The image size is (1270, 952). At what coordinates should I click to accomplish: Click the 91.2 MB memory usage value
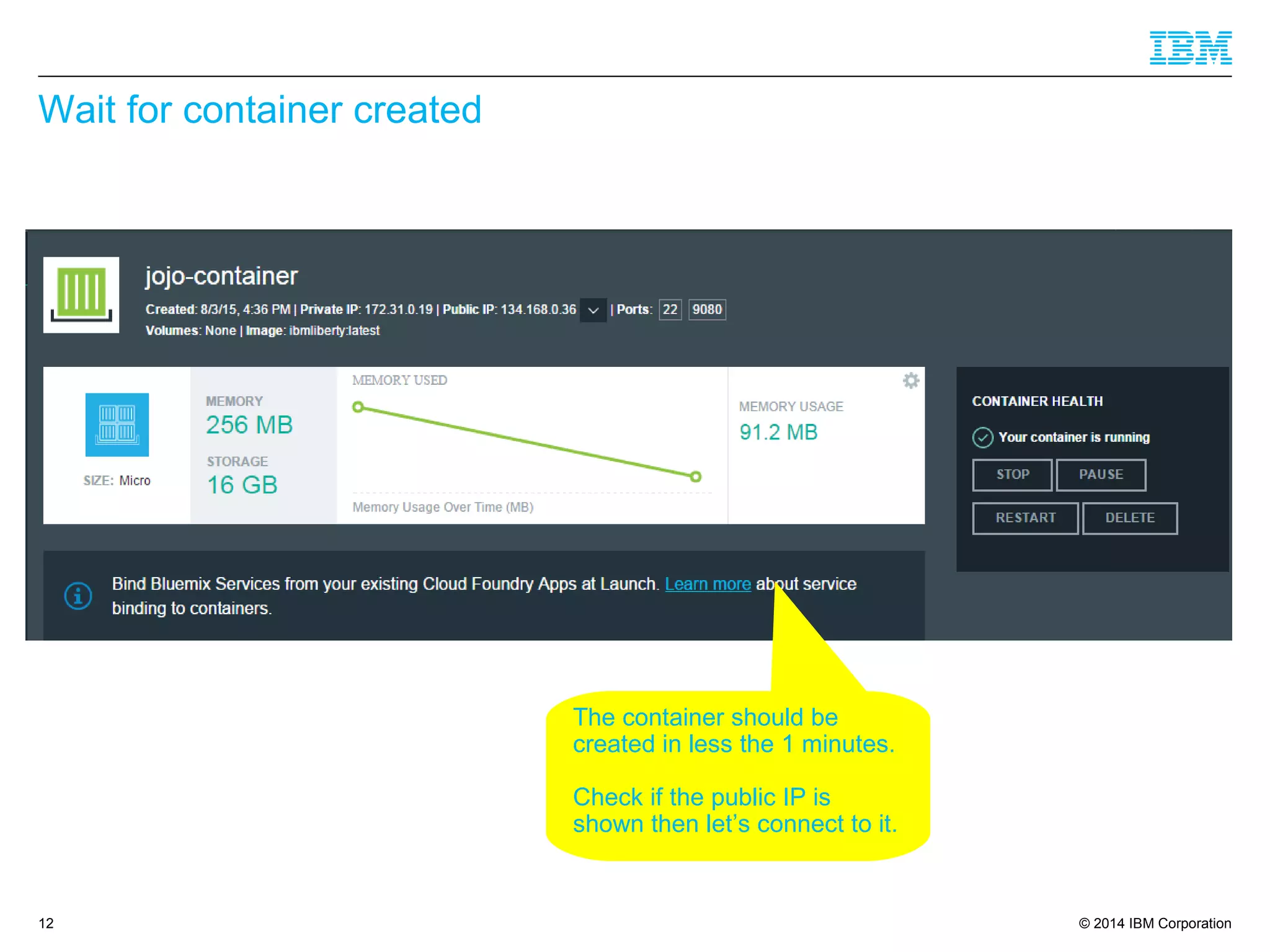click(778, 433)
